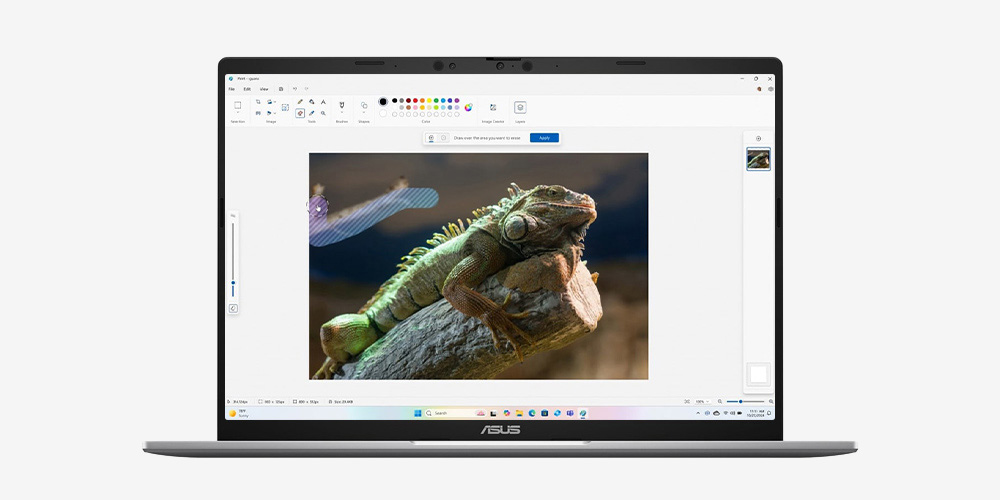
Task: Select the Color picker eyedropper tool
Action: (312, 113)
